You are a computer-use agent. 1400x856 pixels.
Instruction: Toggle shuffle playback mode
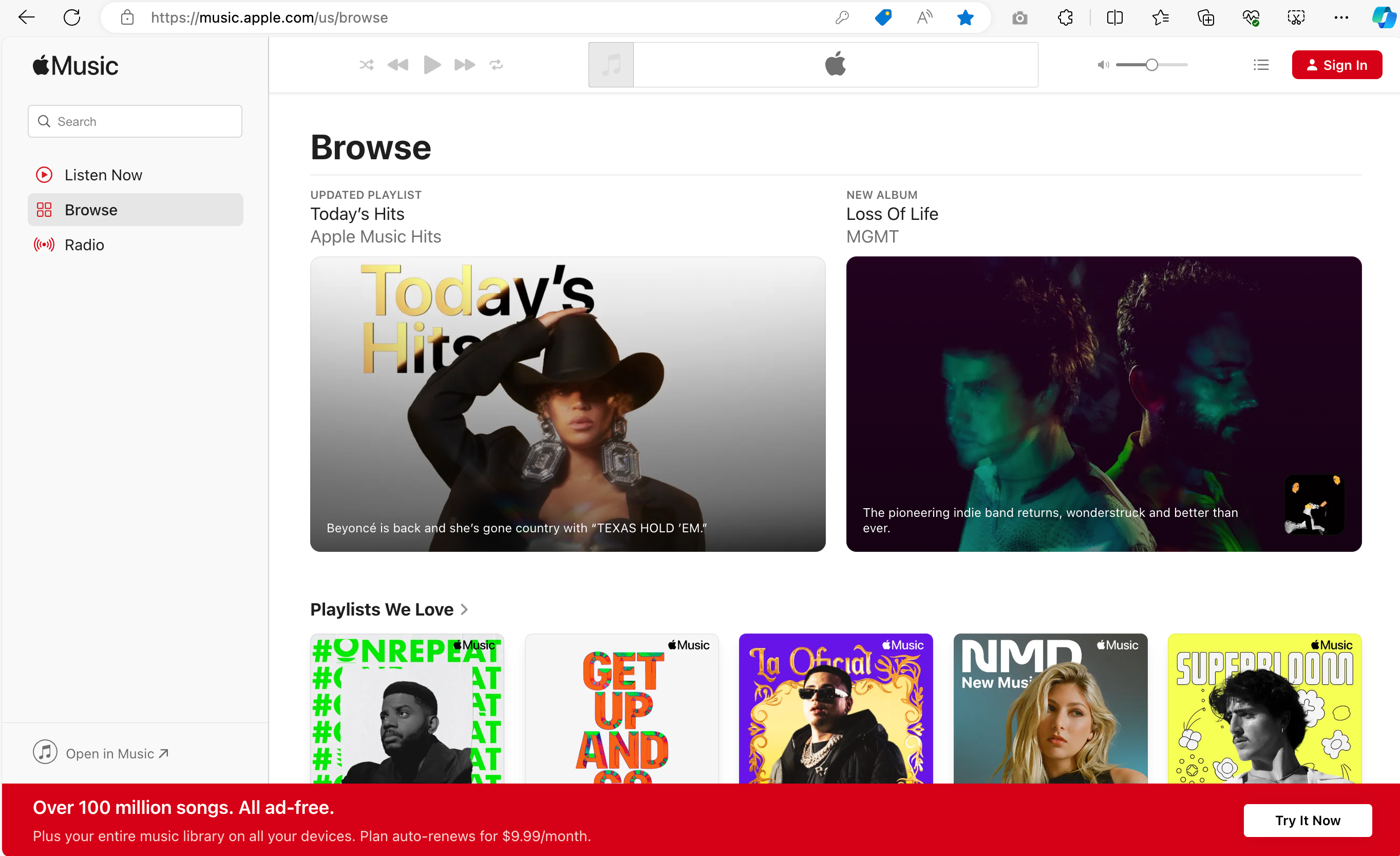click(367, 65)
